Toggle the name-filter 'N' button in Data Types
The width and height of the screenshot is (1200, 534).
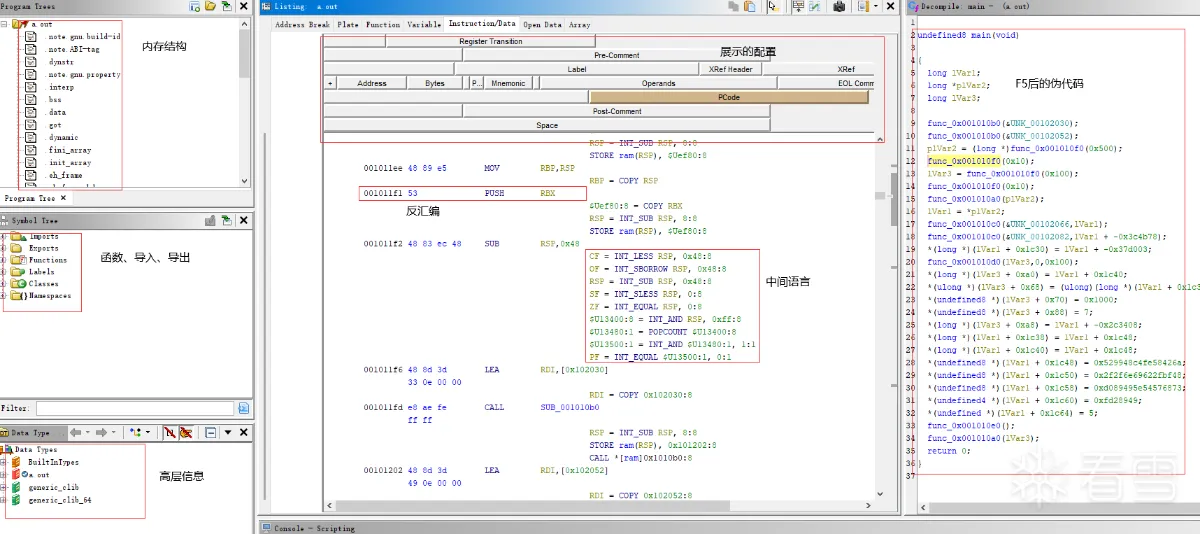[x=170, y=433]
